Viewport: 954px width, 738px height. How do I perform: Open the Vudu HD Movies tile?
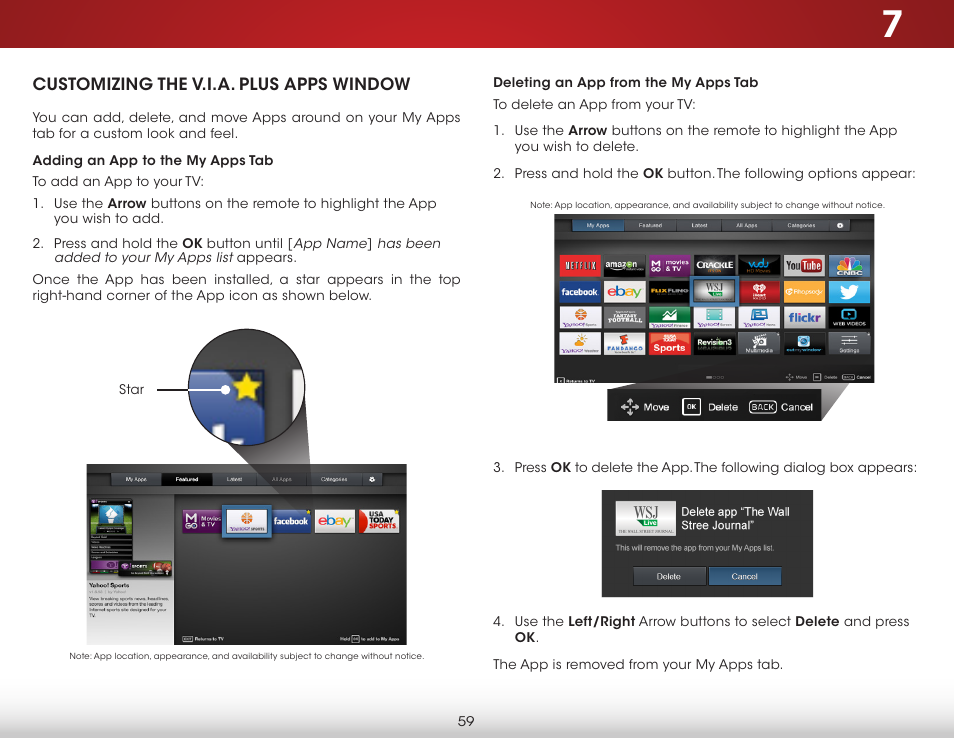759,266
